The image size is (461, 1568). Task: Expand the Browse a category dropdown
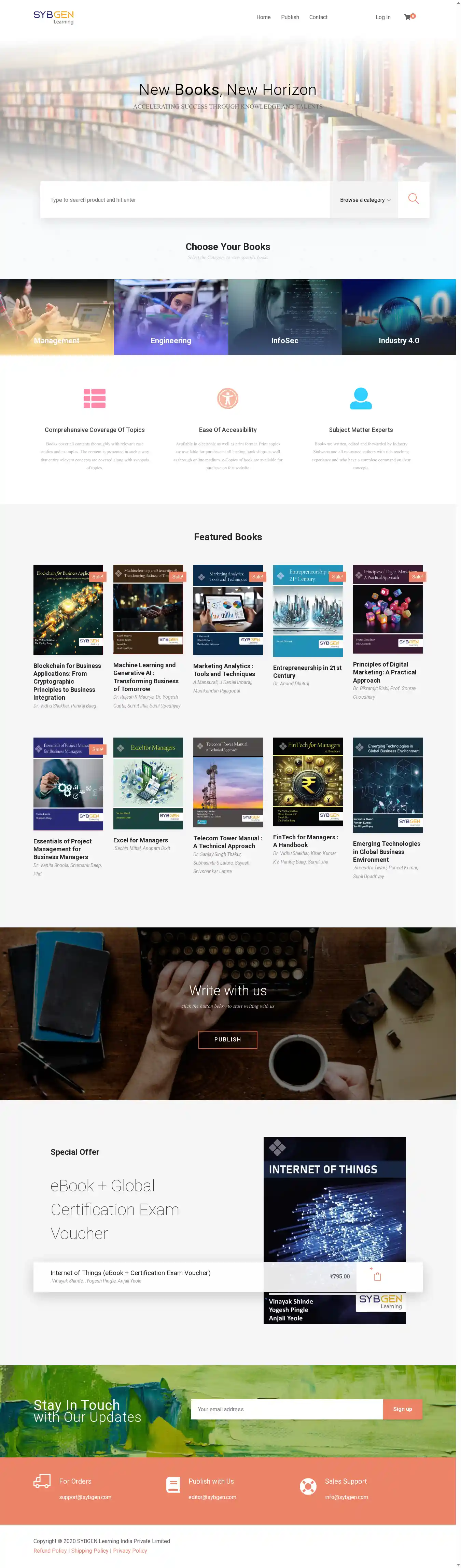coord(365,200)
